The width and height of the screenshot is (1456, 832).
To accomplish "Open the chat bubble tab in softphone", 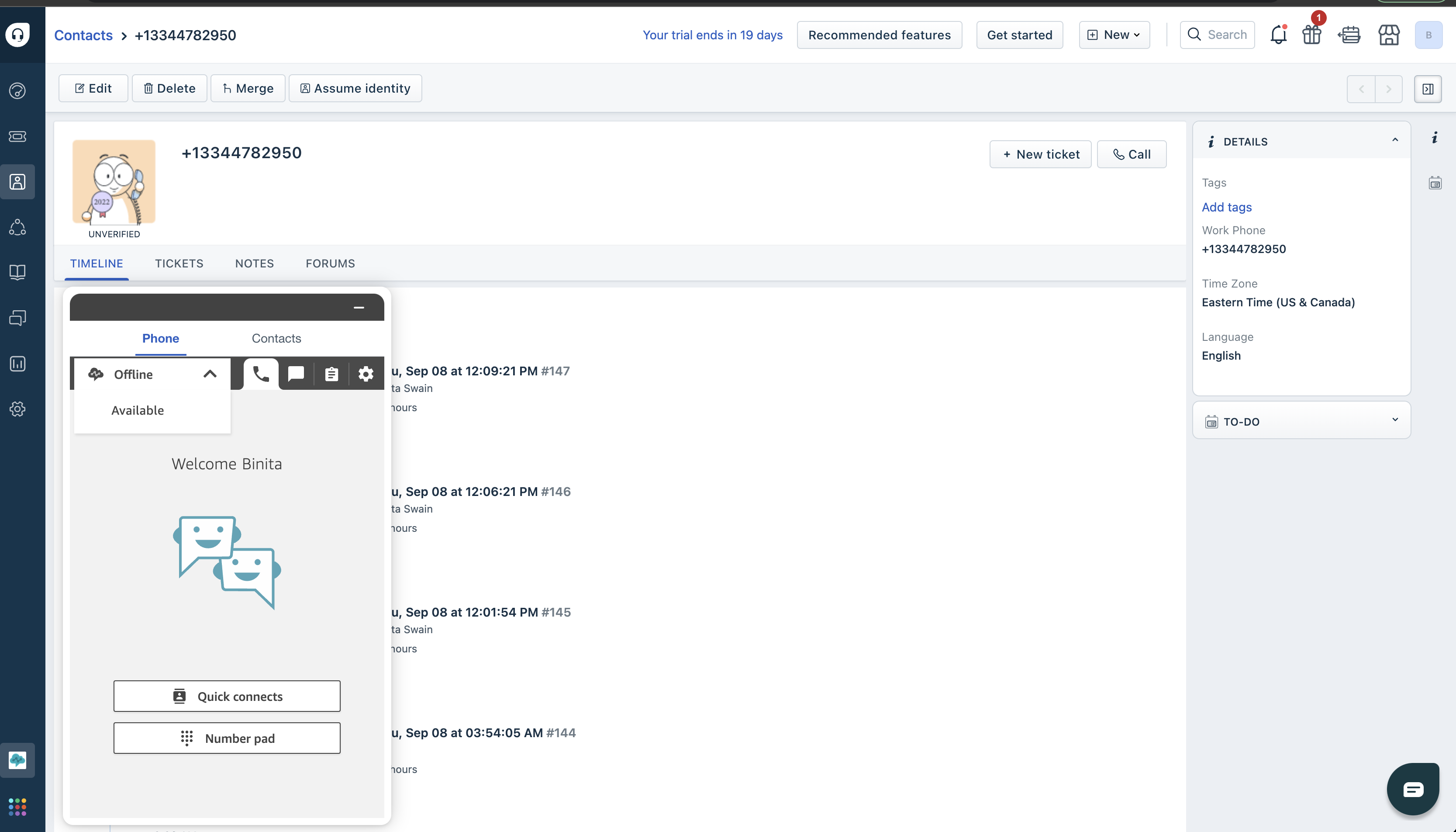I will tap(296, 374).
